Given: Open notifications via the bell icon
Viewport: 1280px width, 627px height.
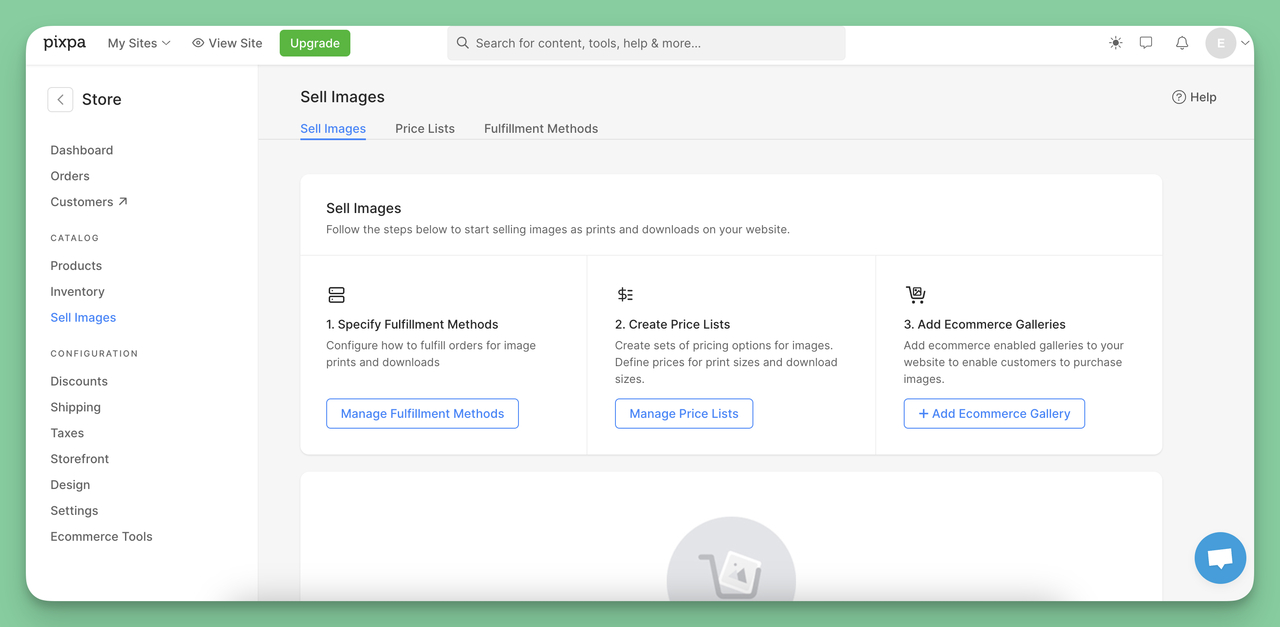Looking at the screenshot, I should coord(1181,43).
